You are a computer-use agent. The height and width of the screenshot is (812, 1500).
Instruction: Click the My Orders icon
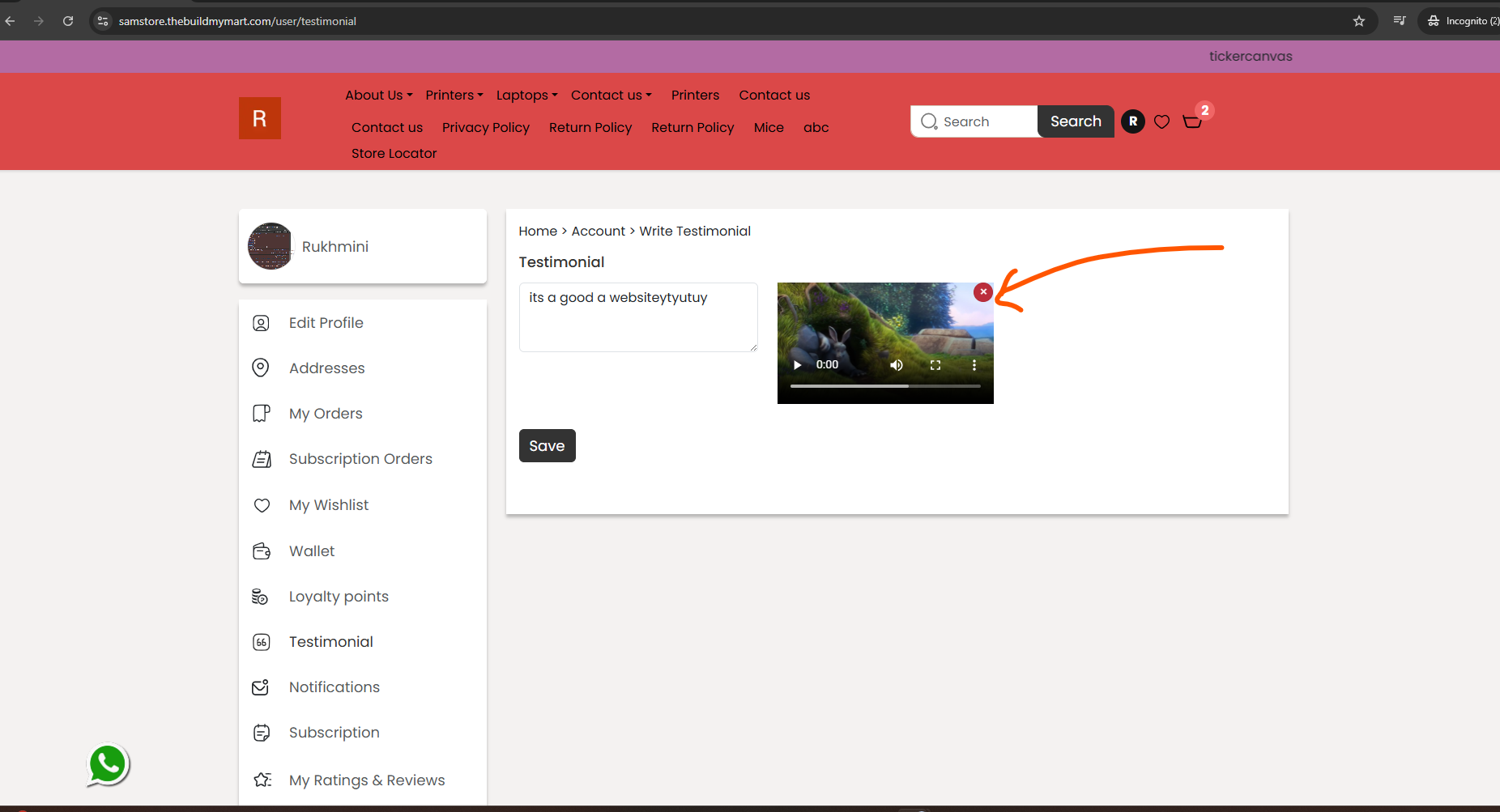point(261,414)
